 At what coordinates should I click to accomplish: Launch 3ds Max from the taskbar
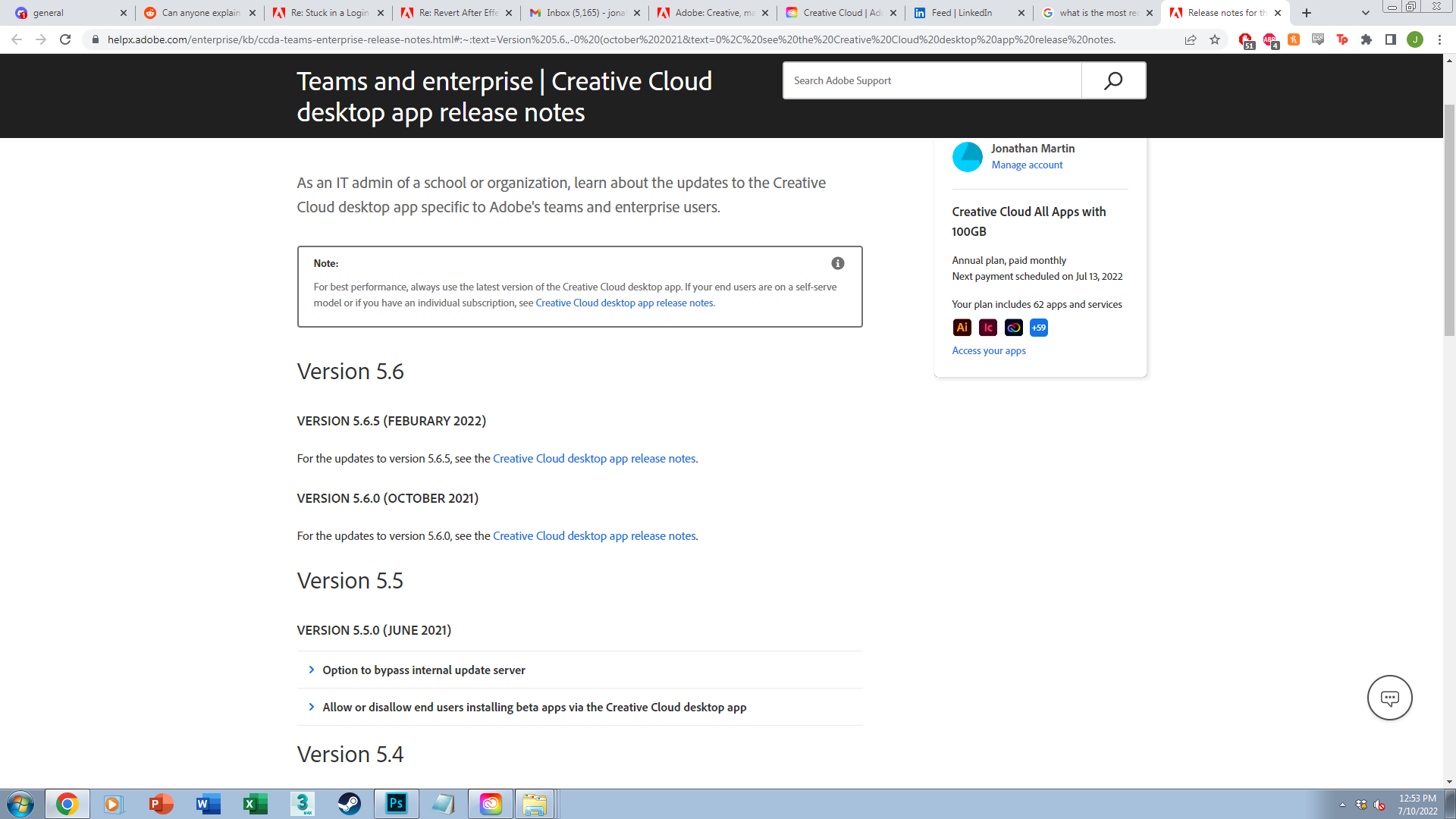tap(302, 803)
